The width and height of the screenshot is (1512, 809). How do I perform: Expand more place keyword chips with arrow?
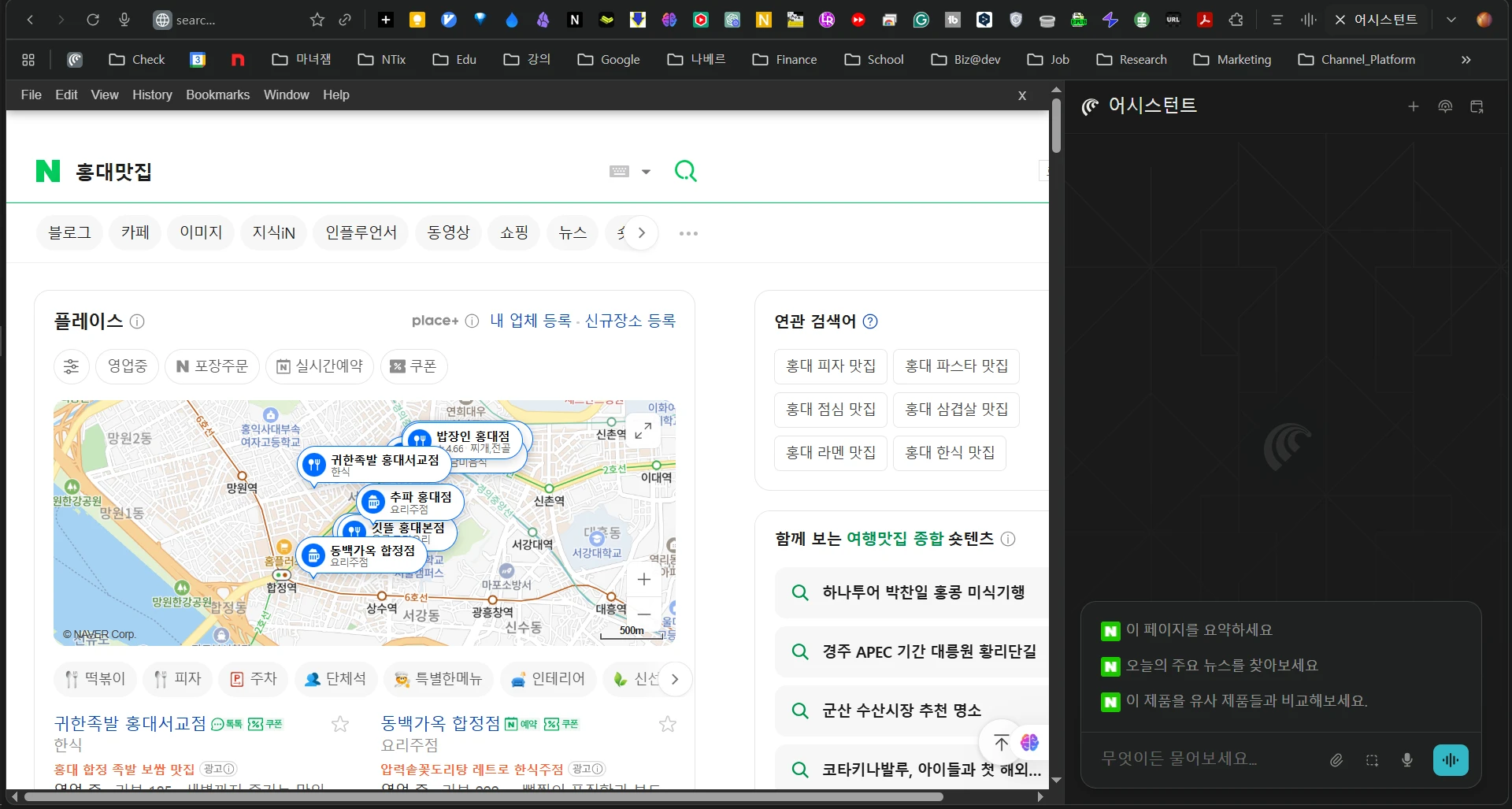tap(674, 679)
